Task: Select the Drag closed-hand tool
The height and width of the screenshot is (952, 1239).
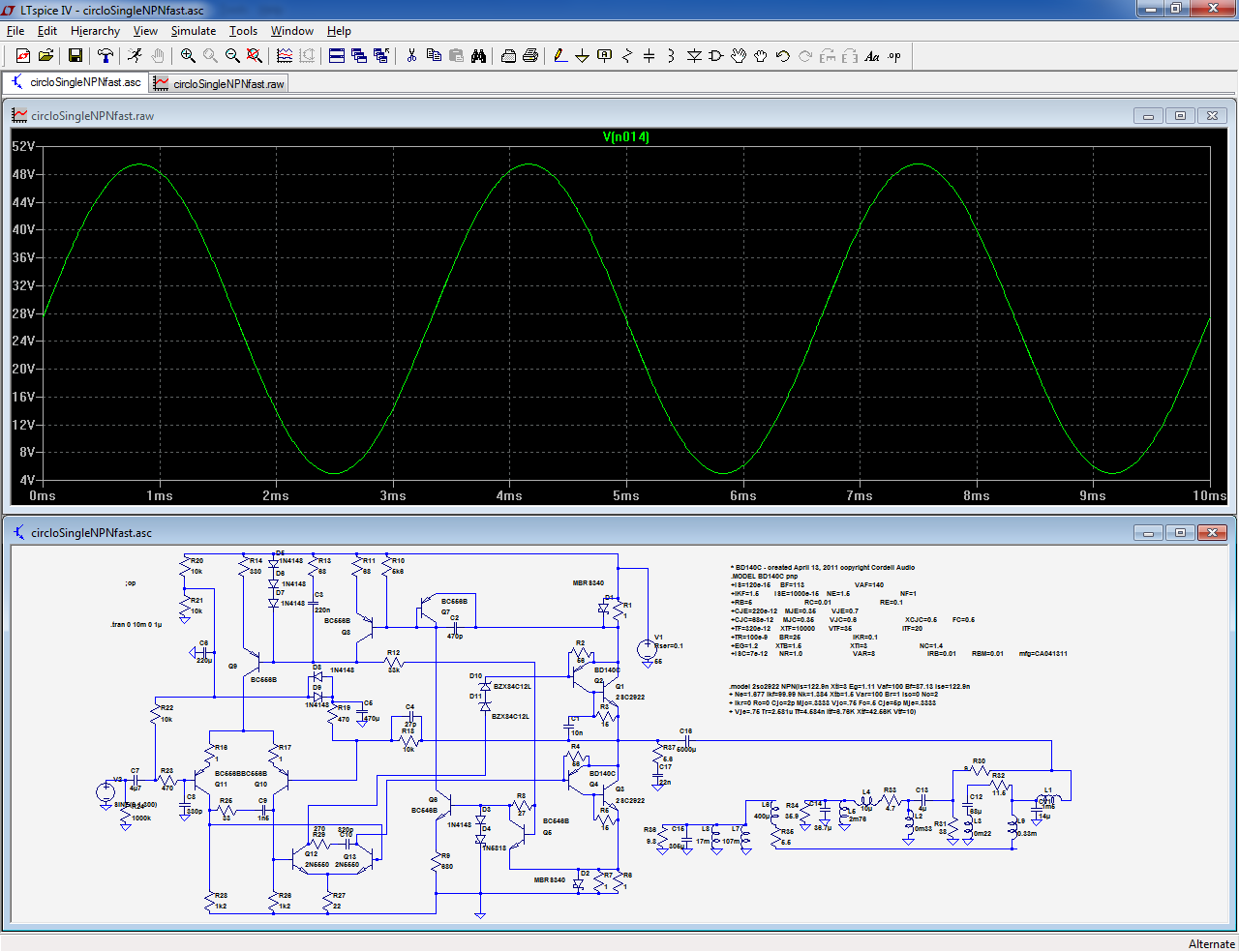Action: 761,56
